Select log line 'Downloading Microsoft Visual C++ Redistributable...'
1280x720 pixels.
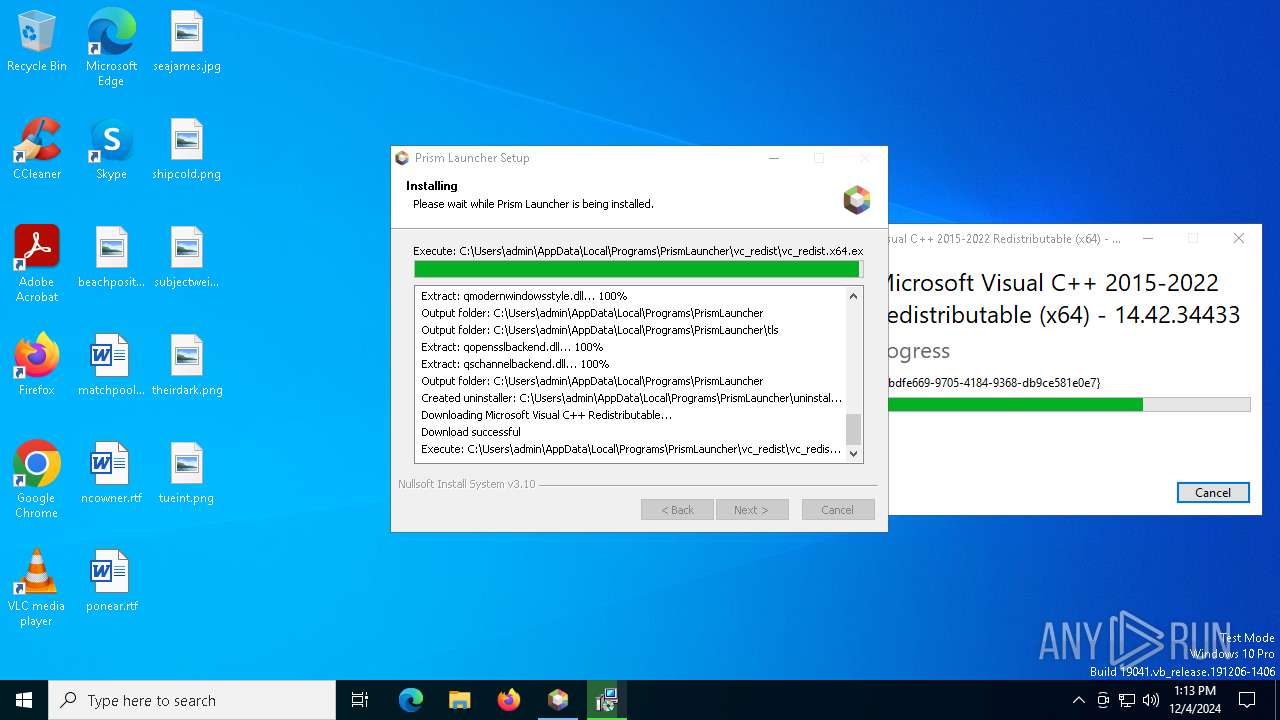(546, 415)
